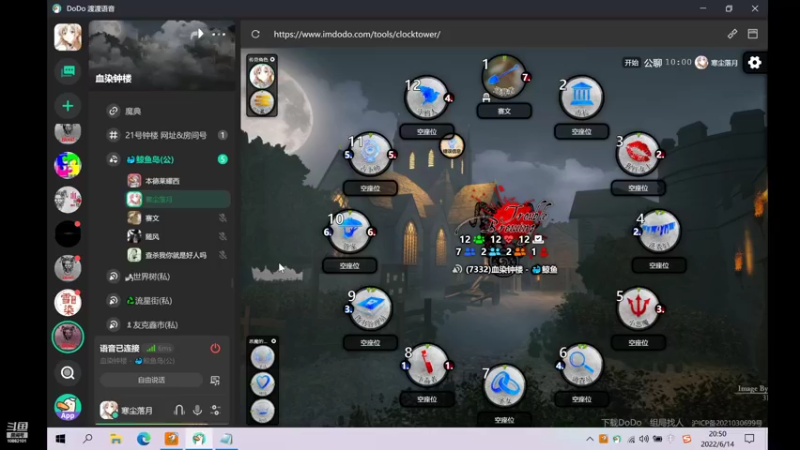Open the DoDo App duck icon
The width and height of the screenshot is (800, 450).
coord(67,407)
